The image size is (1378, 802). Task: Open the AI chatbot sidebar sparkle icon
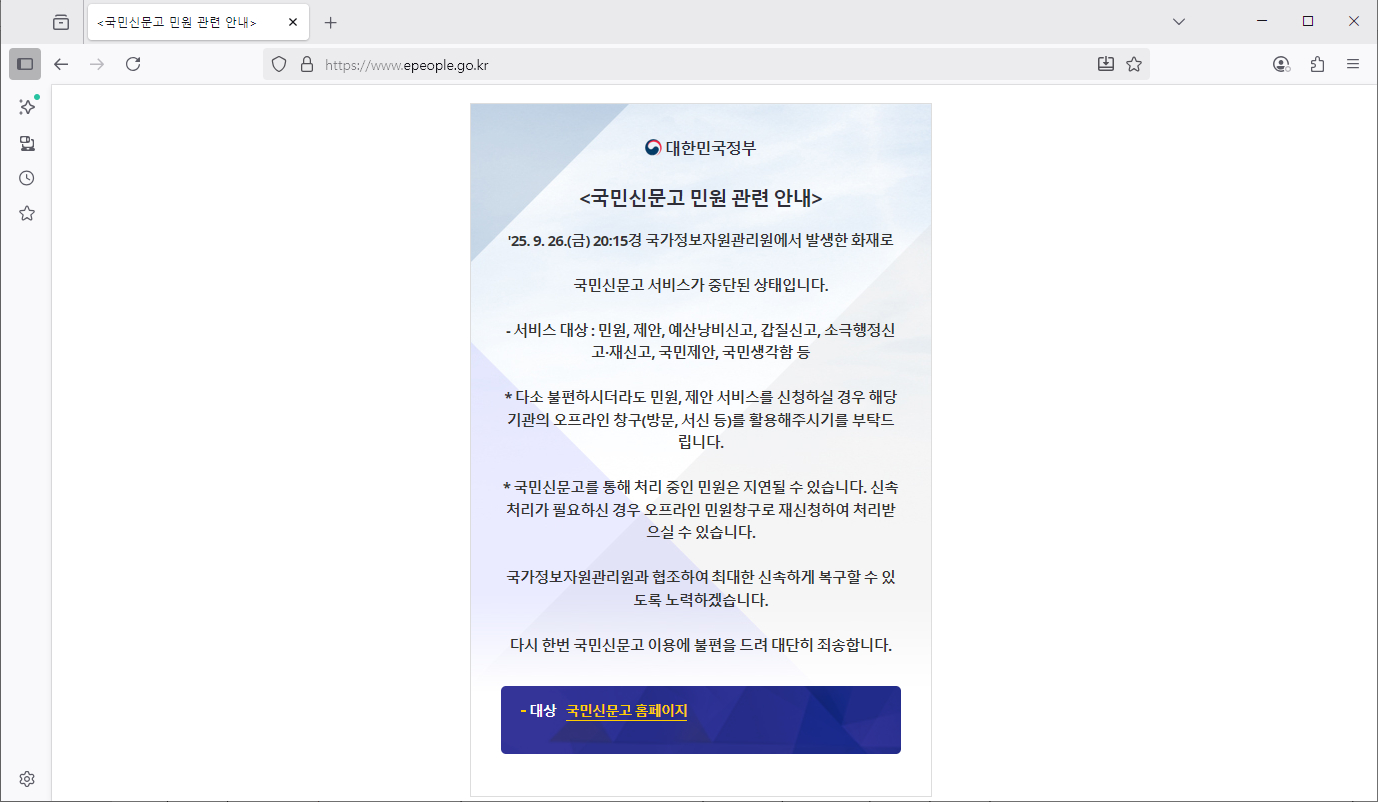pyautogui.click(x=26, y=107)
